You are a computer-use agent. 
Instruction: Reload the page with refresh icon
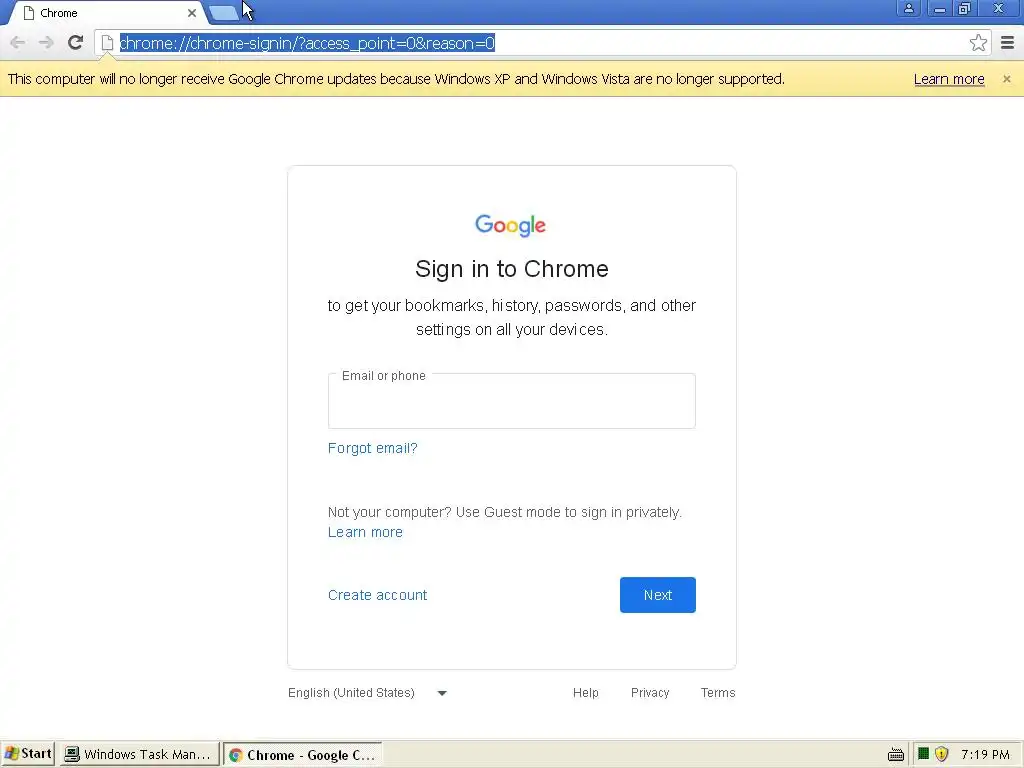[x=75, y=43]
